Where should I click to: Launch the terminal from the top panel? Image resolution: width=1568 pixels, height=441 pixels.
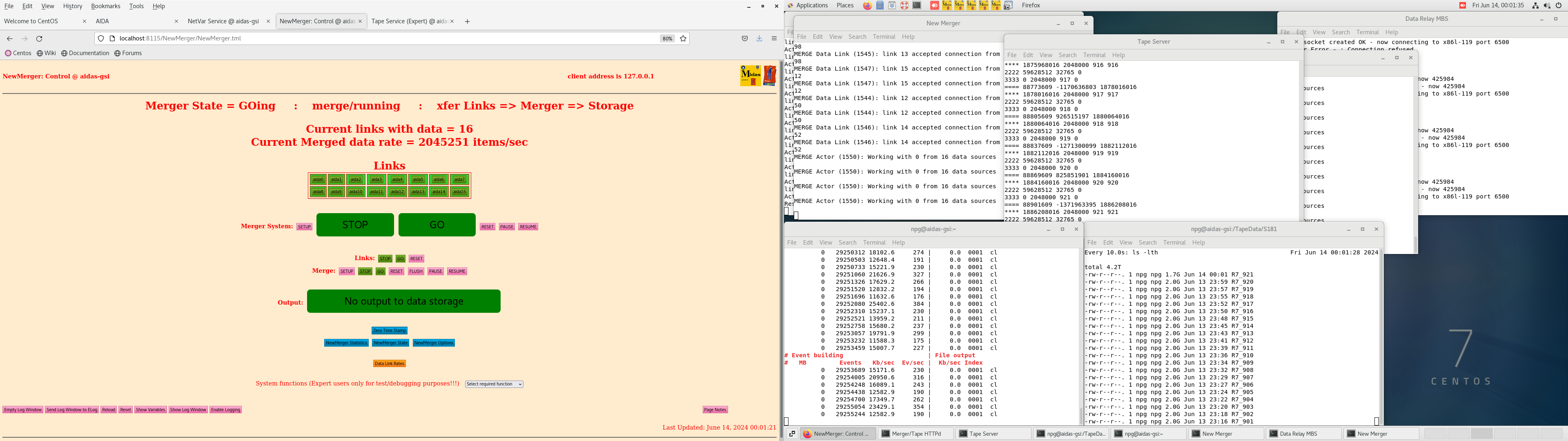coord(917,5)
